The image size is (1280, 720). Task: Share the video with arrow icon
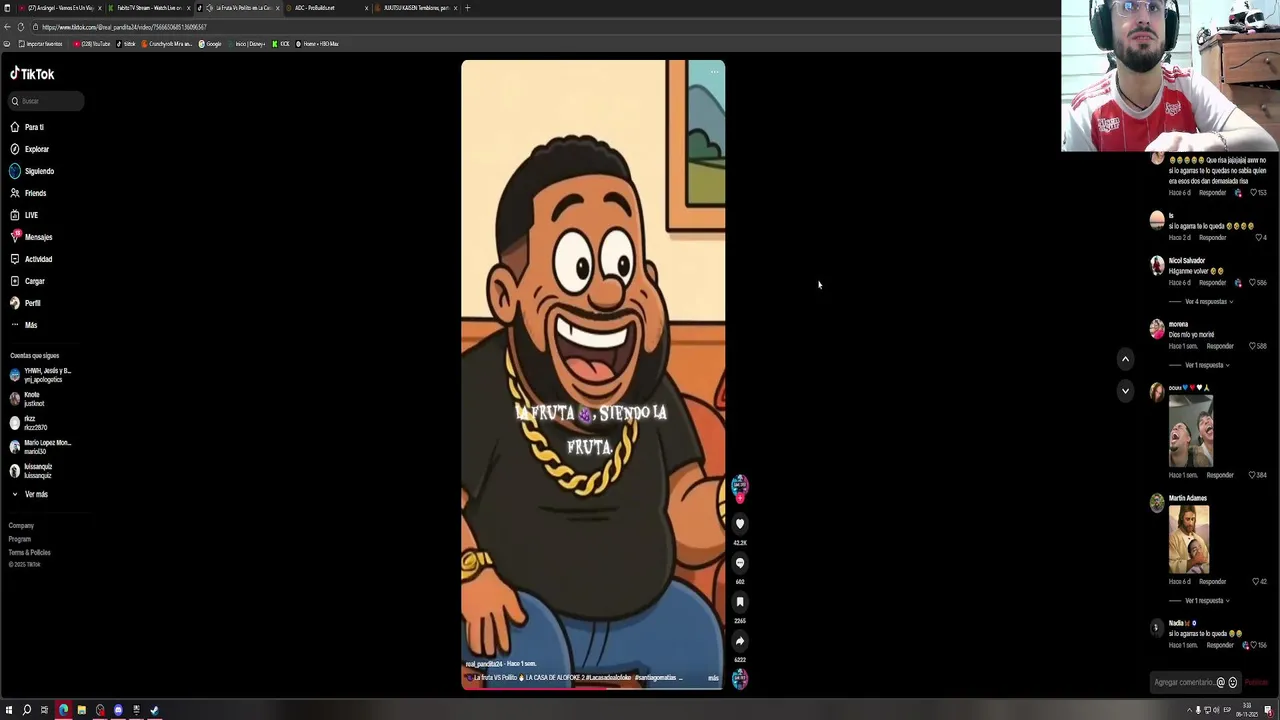pos(740,641)
